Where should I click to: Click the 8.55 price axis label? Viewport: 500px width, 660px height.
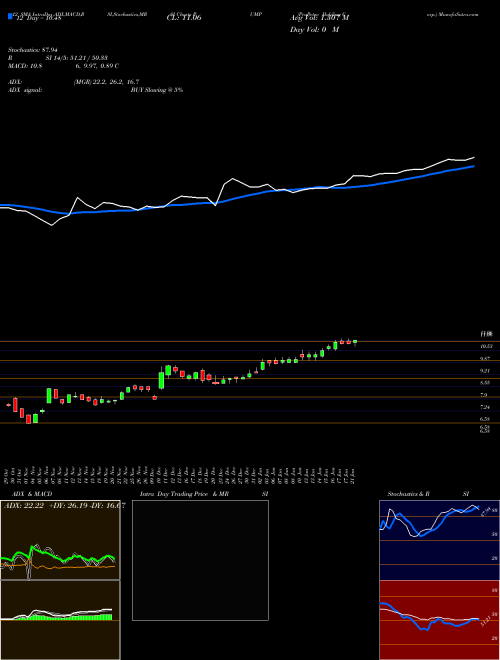[487, 383]
